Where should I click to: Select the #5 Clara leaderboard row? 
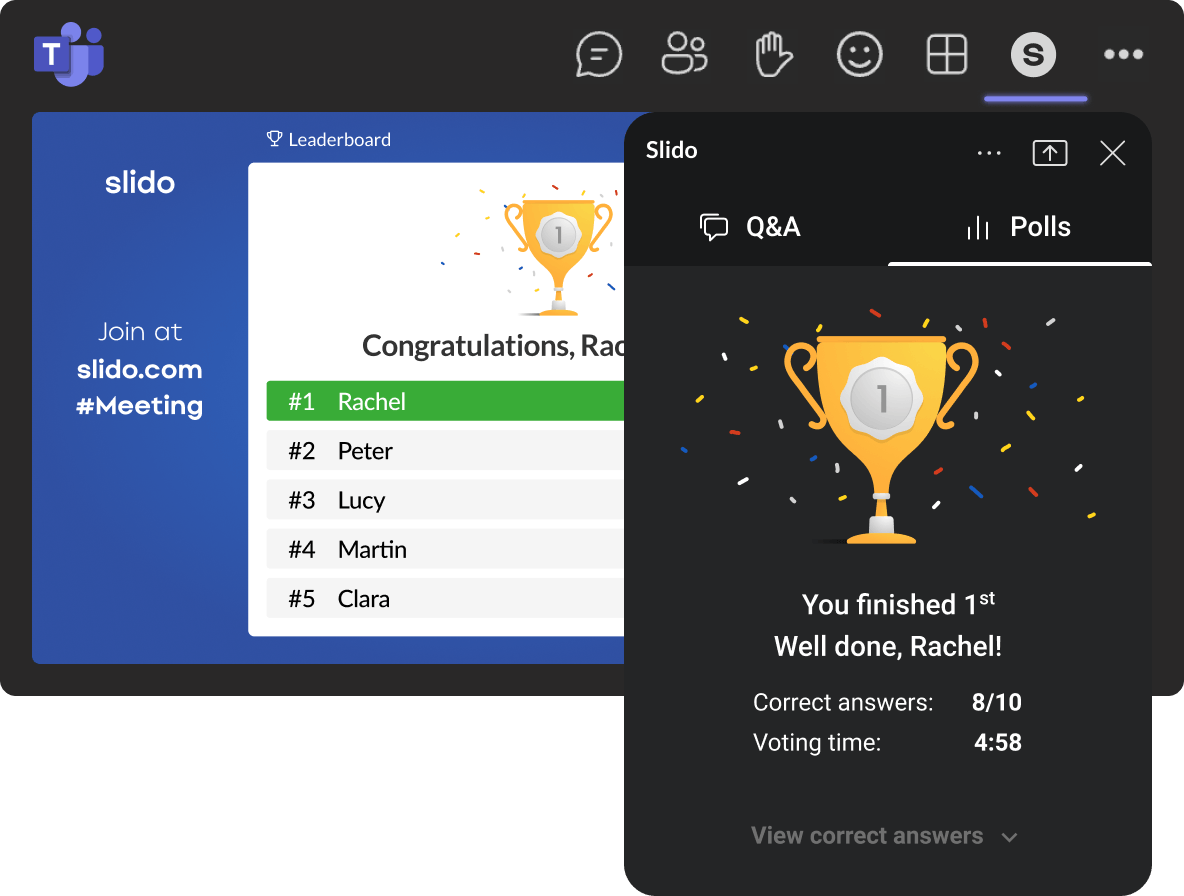coord(446,599)
